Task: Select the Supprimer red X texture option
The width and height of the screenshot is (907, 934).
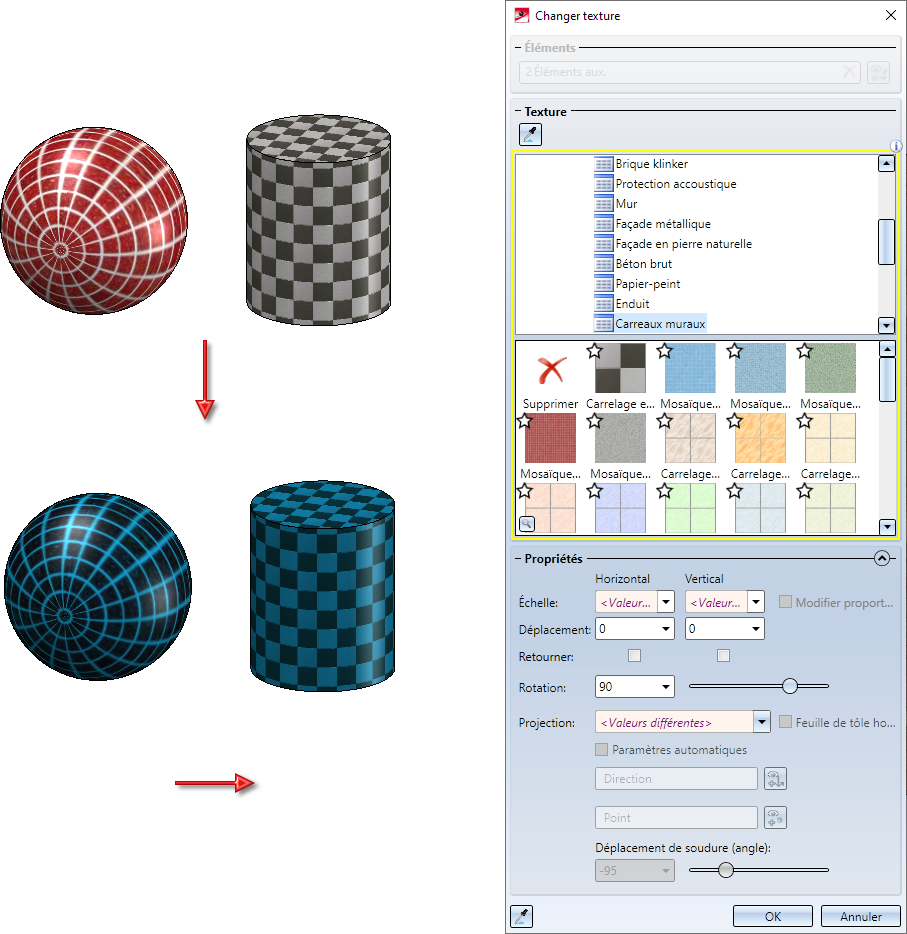Action: click(x=551, y=370)
